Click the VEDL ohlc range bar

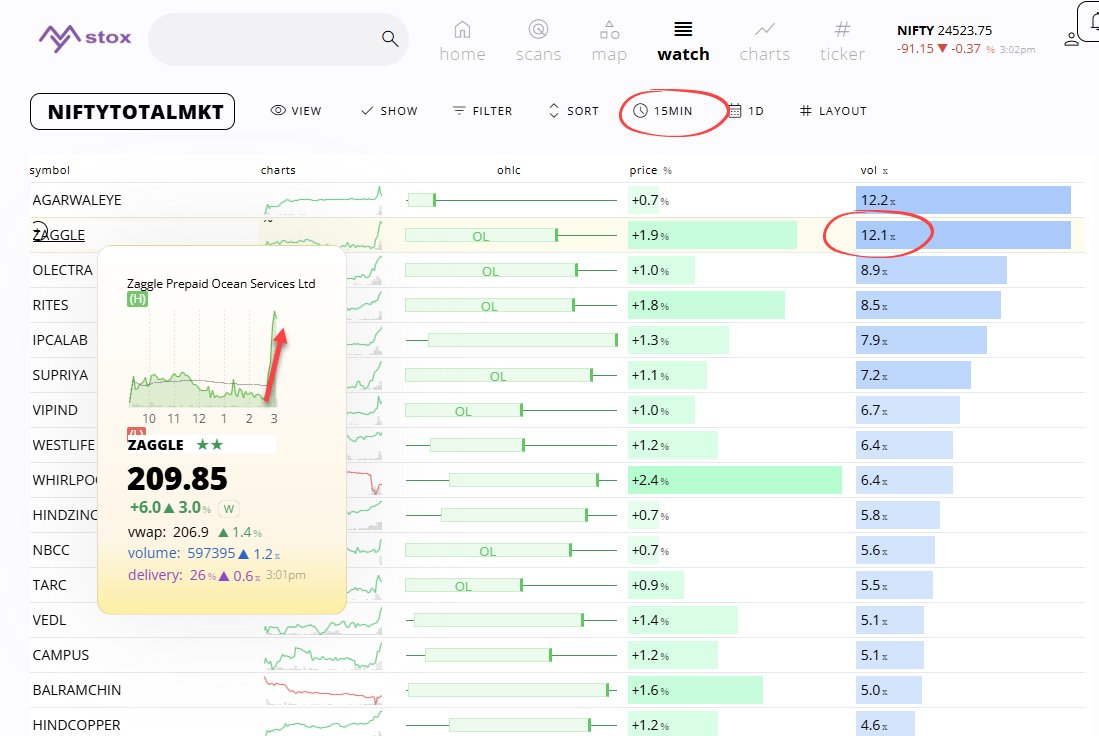point(511,620)
